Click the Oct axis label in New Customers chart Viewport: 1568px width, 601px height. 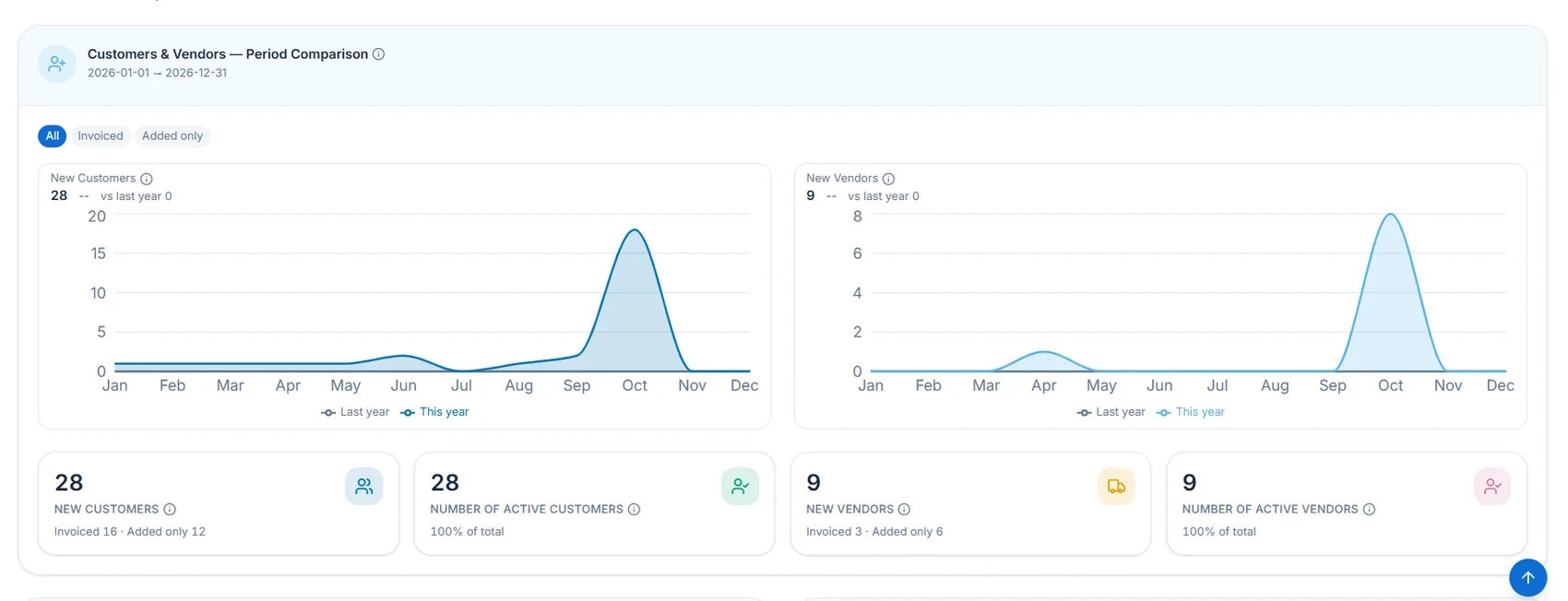635,386
